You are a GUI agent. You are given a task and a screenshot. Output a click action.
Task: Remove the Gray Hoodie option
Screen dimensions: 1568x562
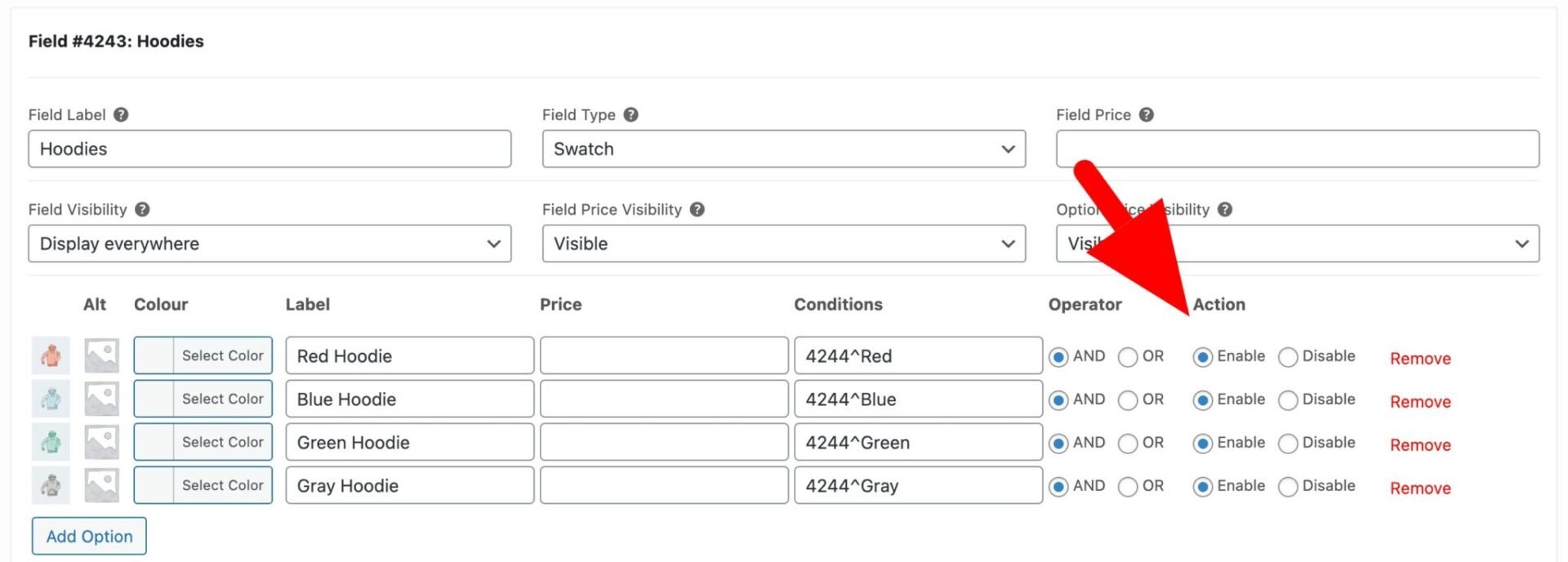[x=1420, y=488]
